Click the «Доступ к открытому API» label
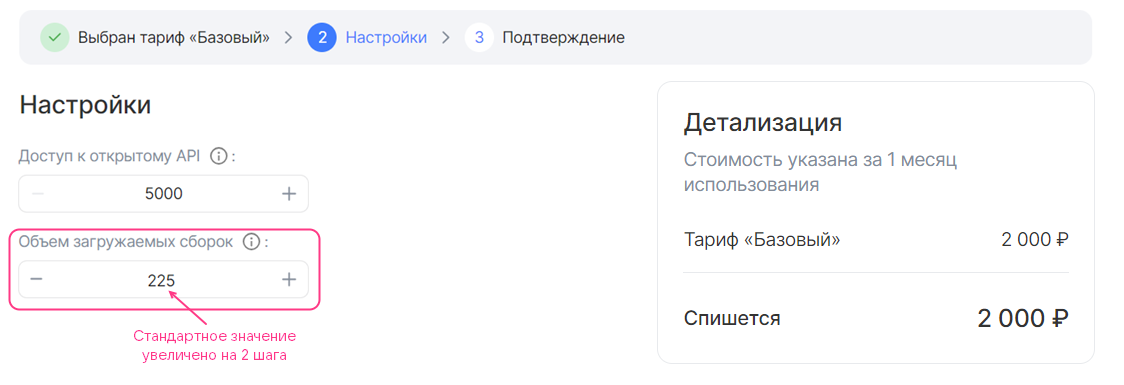Viewport: 1124px width, 385px height. [x=110, y=156]
